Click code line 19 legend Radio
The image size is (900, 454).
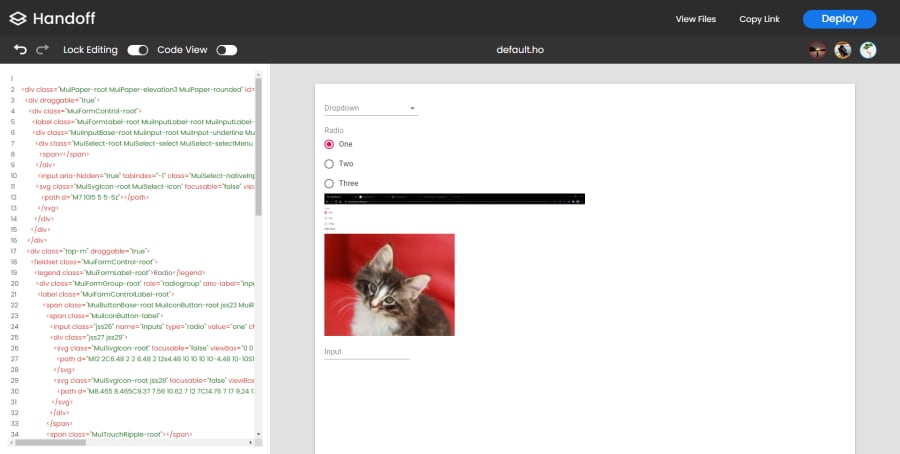click(119, 273)
